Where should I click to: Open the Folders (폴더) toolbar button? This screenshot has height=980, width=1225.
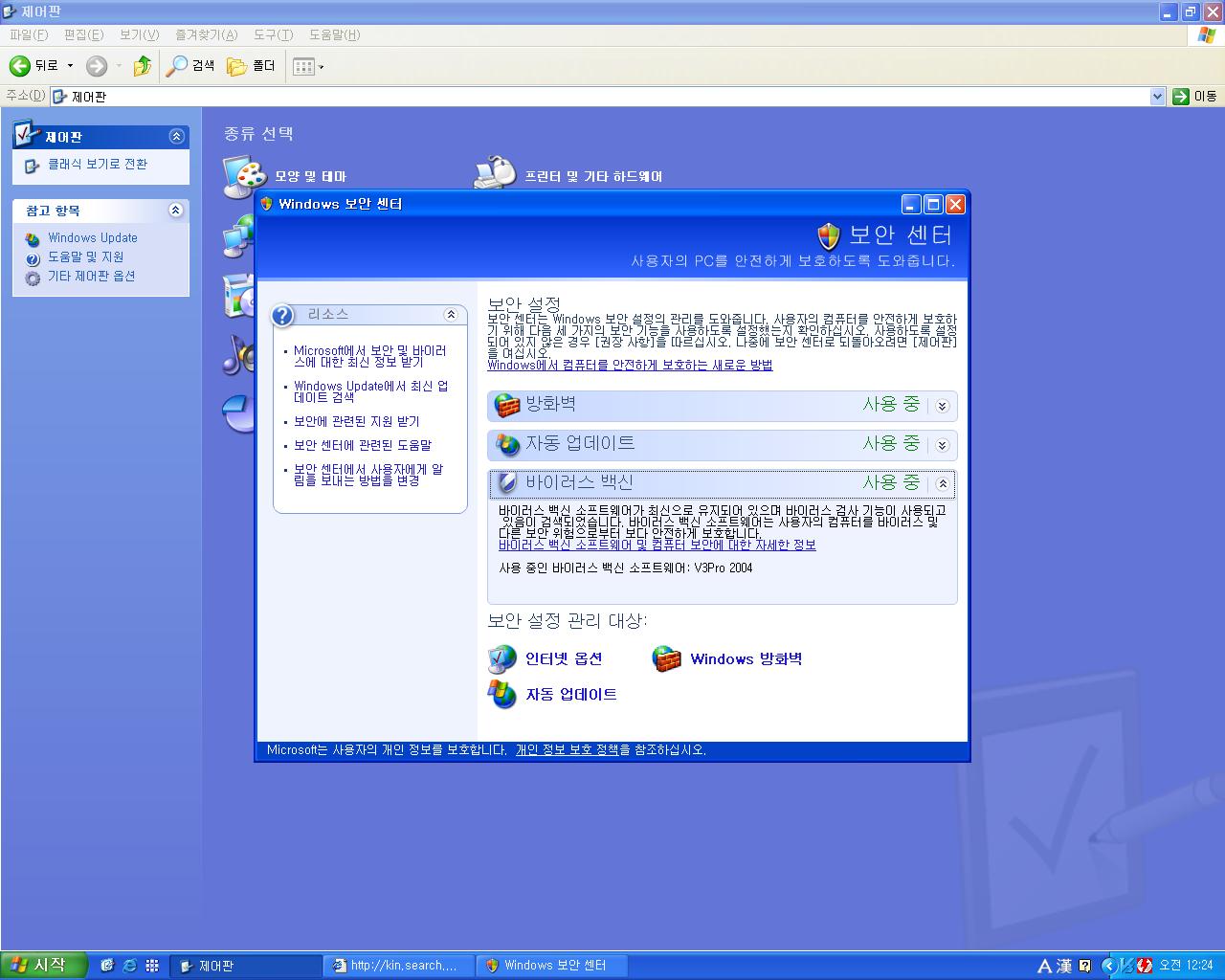click(252, 66)
